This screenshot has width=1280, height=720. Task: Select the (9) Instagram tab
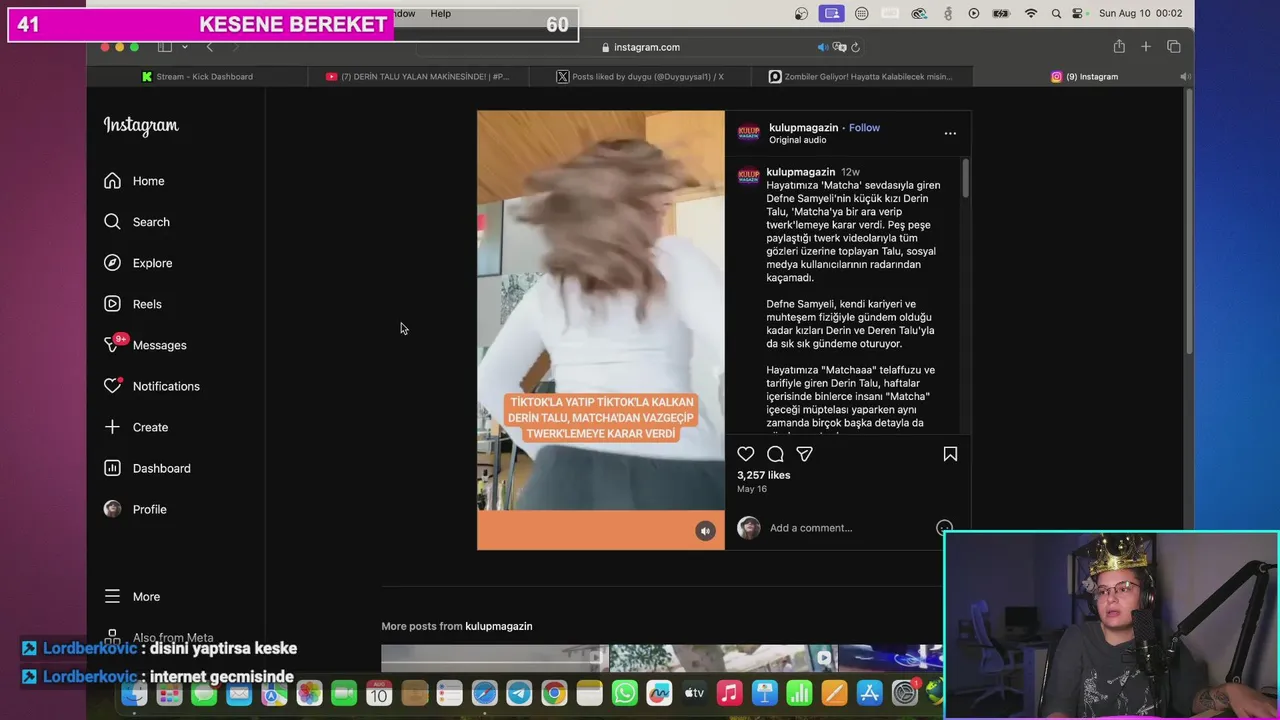[x=1084, y=76]
